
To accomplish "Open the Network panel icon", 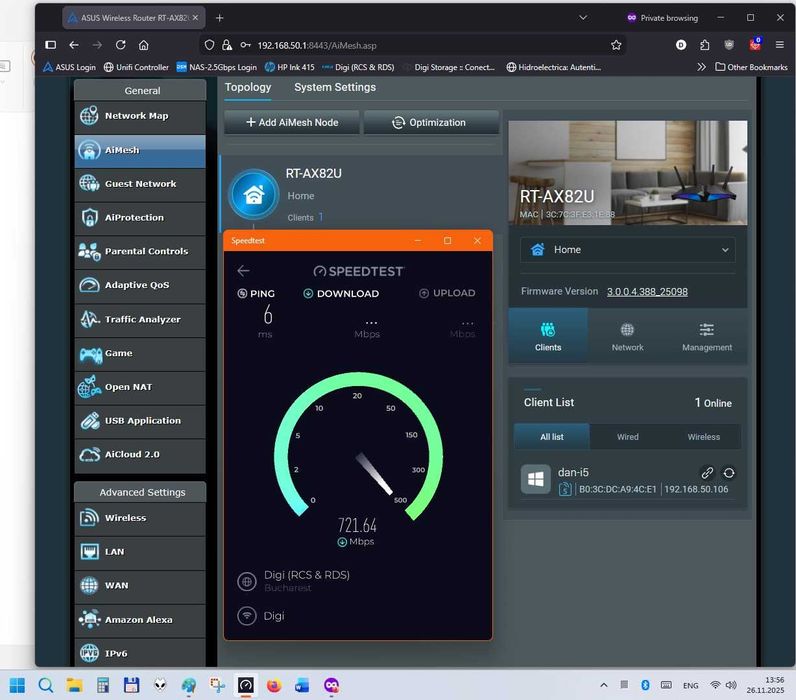I will 627,337.
